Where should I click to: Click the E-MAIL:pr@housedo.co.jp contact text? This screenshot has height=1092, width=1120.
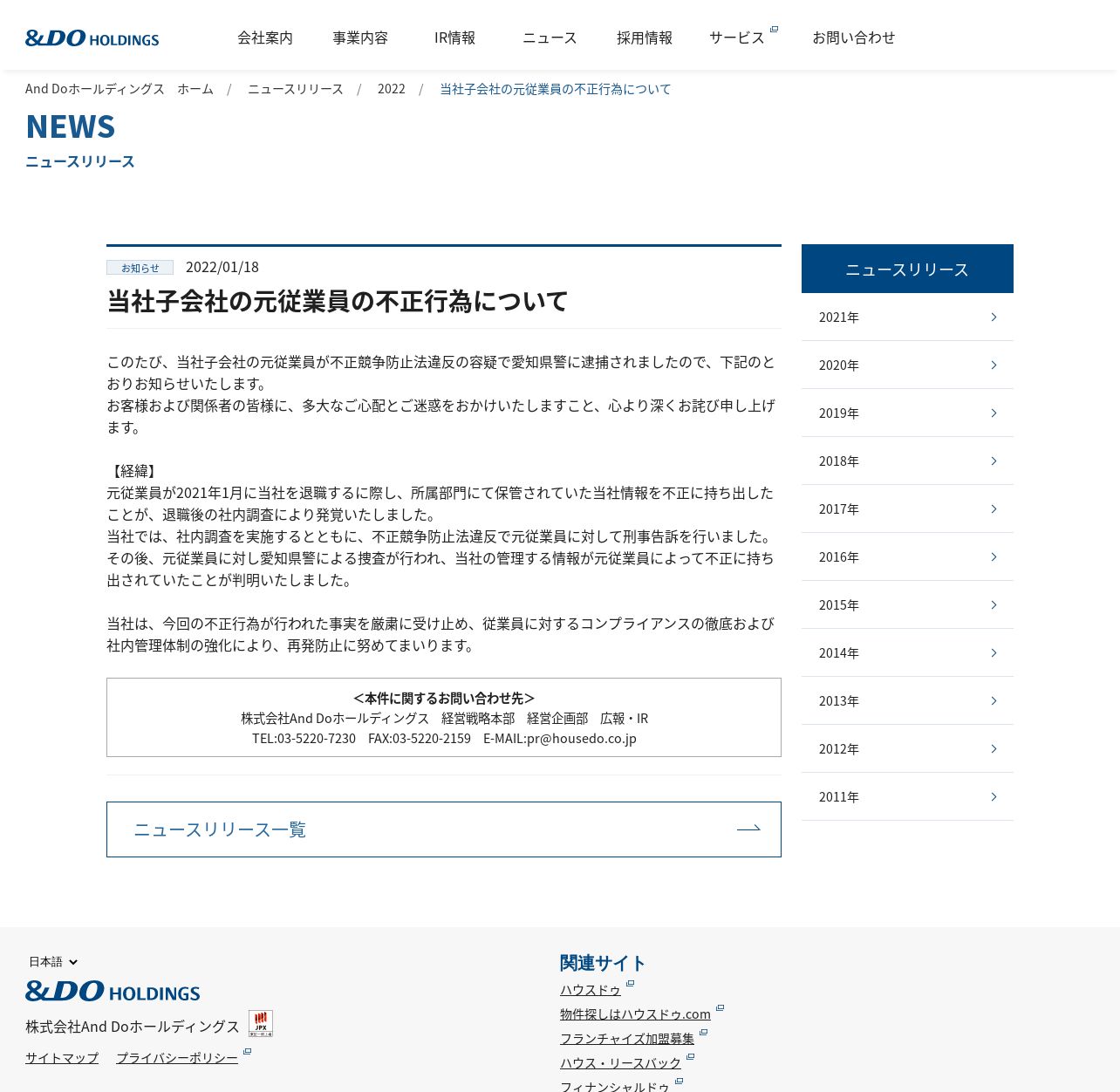pos(560,738)
